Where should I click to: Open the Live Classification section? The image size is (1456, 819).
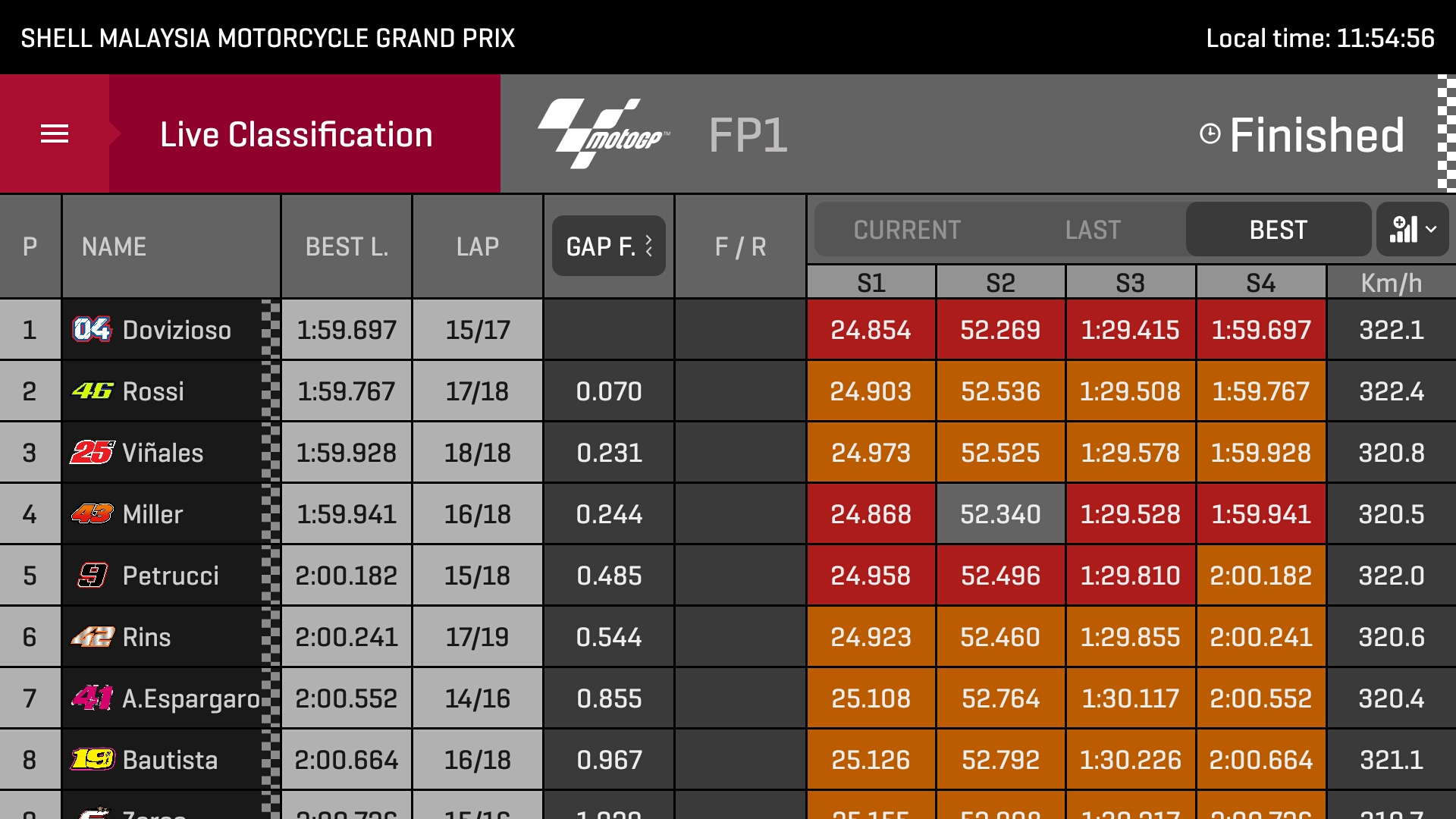pos(296,134)
